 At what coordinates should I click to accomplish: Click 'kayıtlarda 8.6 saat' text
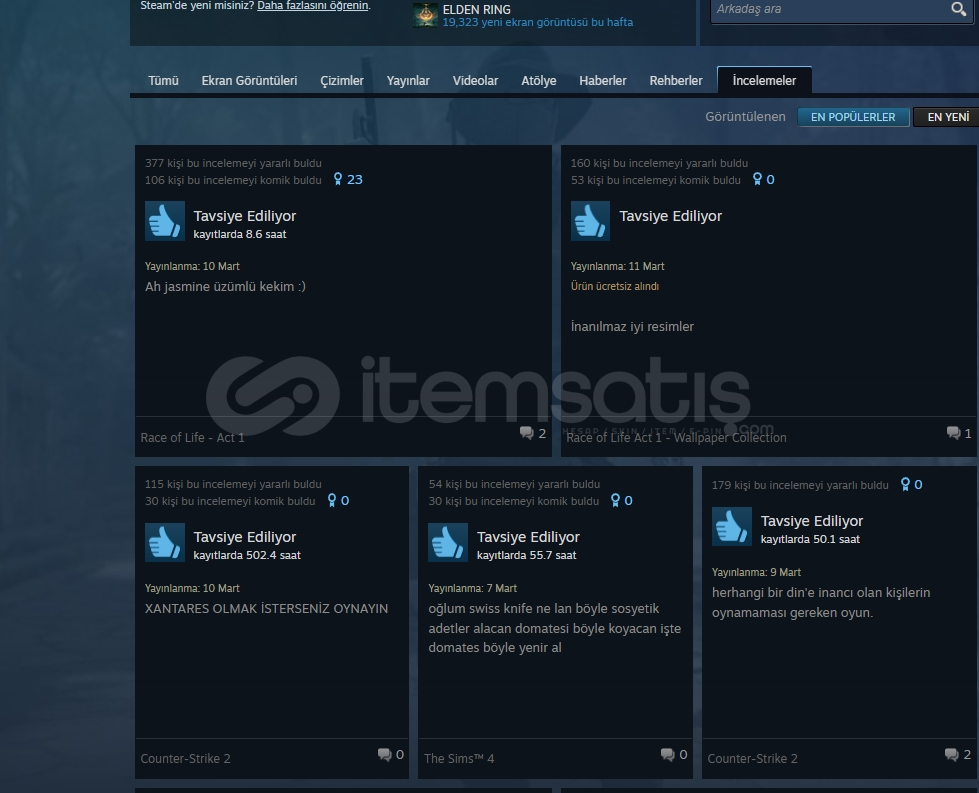(240, 234)
